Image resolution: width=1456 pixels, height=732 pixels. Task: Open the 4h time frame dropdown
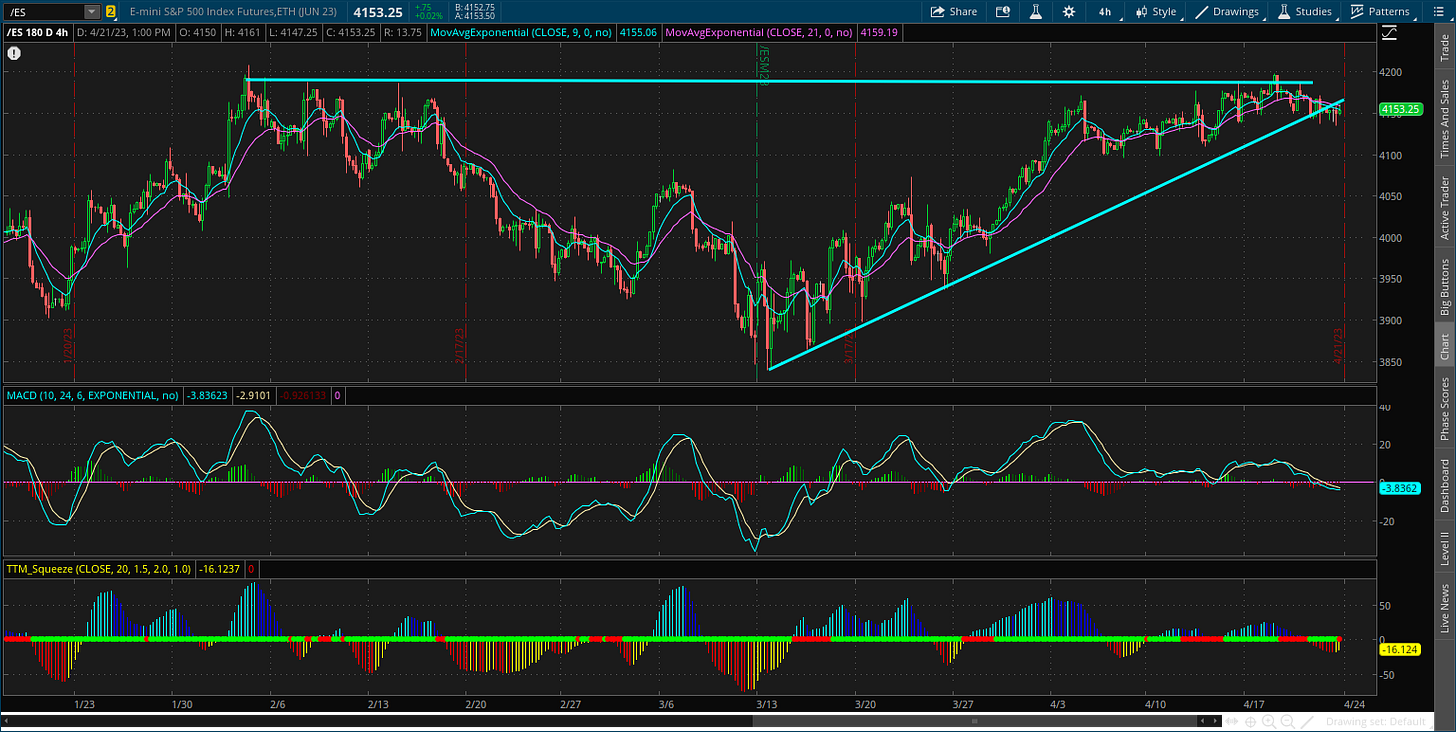click(x=1104, y=12)
